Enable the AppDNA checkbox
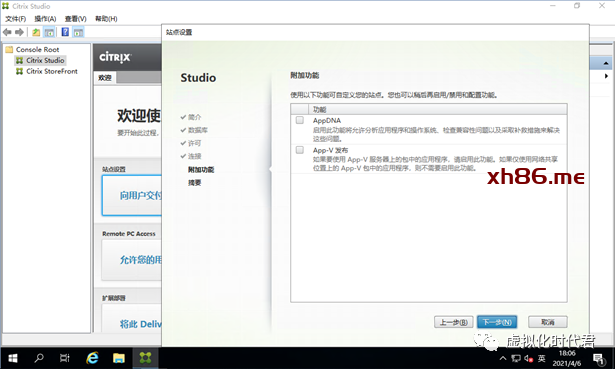615x369 pixels. pos(300,120)
